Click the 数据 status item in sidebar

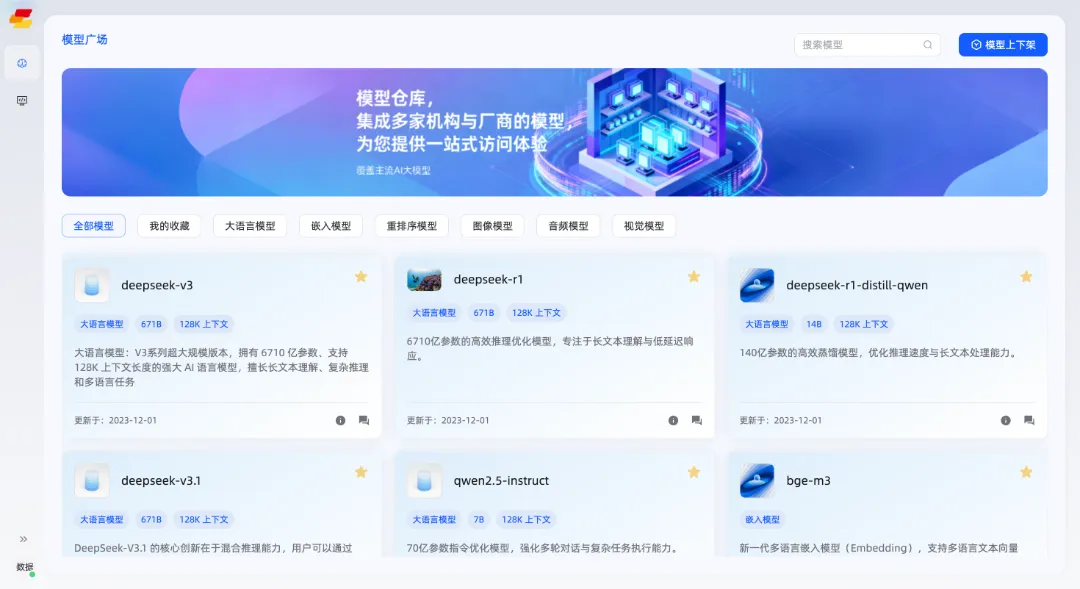25,567
